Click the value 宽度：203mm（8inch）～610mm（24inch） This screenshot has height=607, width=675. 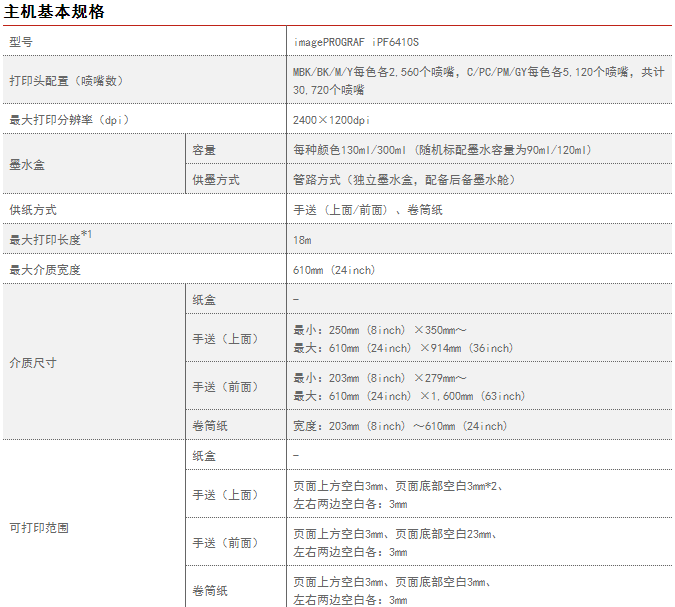pyautogui.click(x=400, y=426)
